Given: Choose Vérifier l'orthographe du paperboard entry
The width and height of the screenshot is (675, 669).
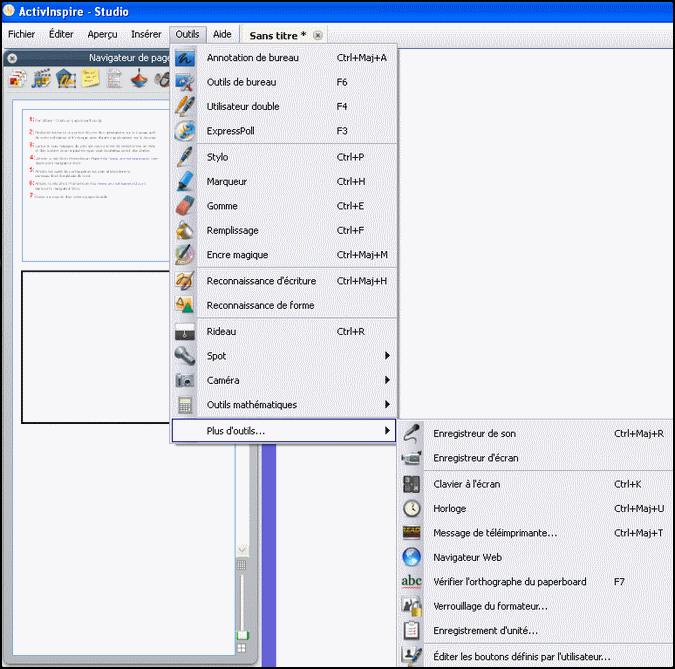Looking at the screenshot, I should click(536, 582).
